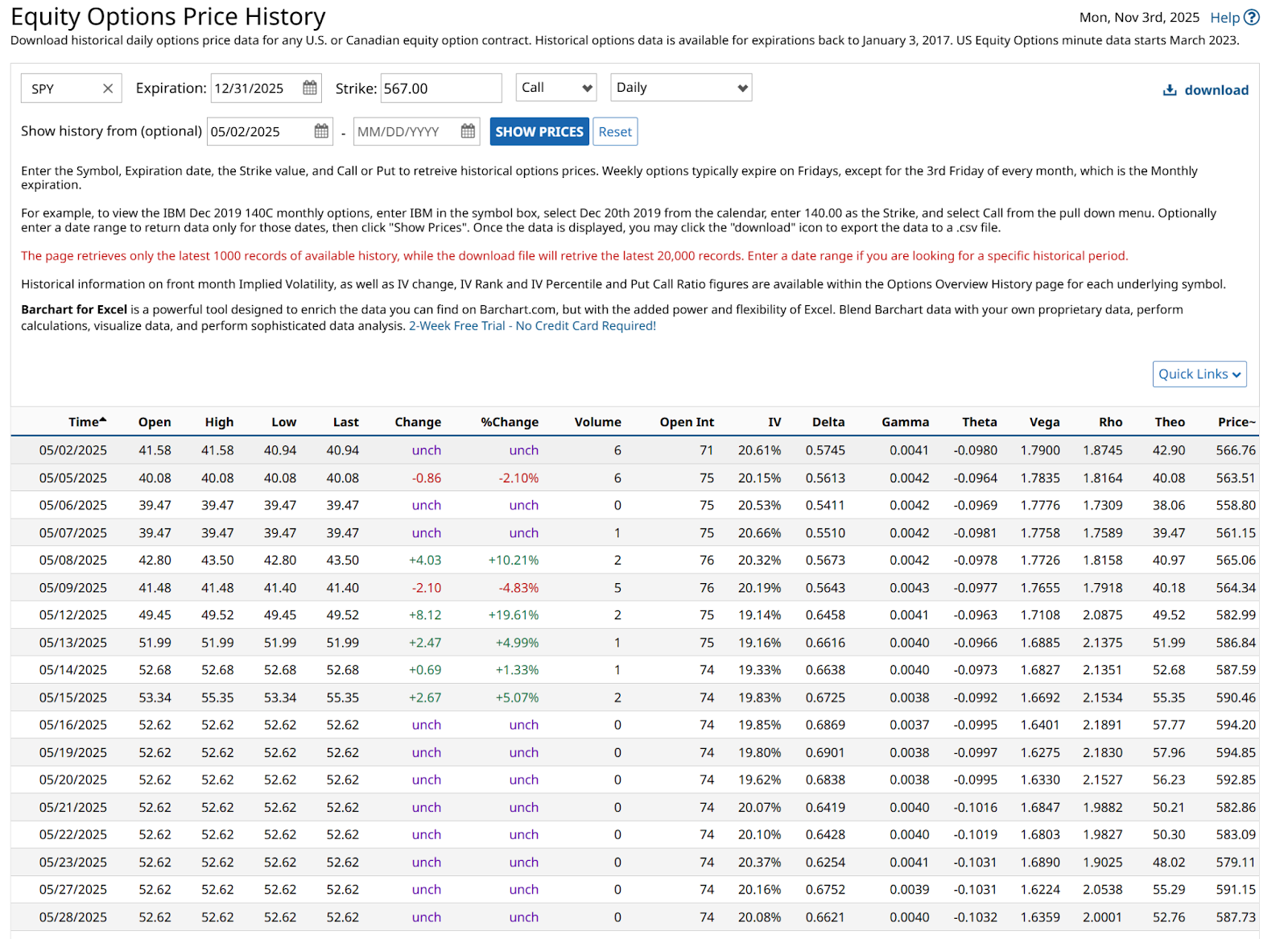Click into the Strike price field
The image size is (1288, 939).
[440, 89]
